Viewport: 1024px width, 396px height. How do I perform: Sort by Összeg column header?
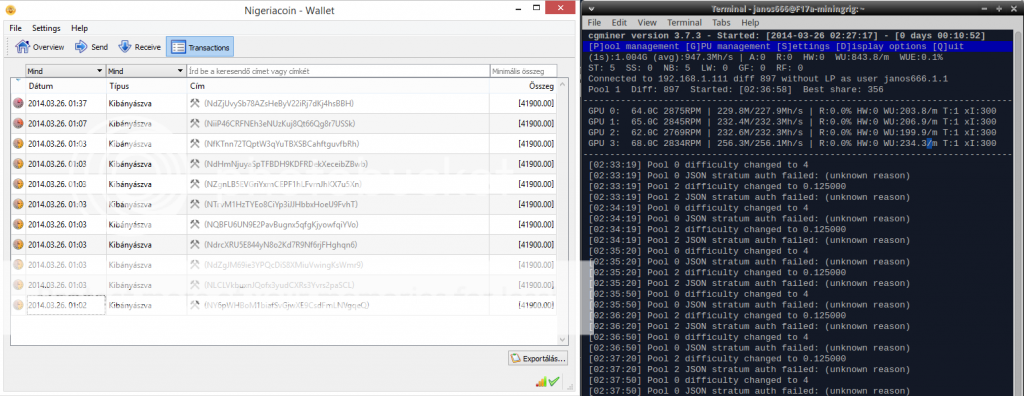point(523,86)
